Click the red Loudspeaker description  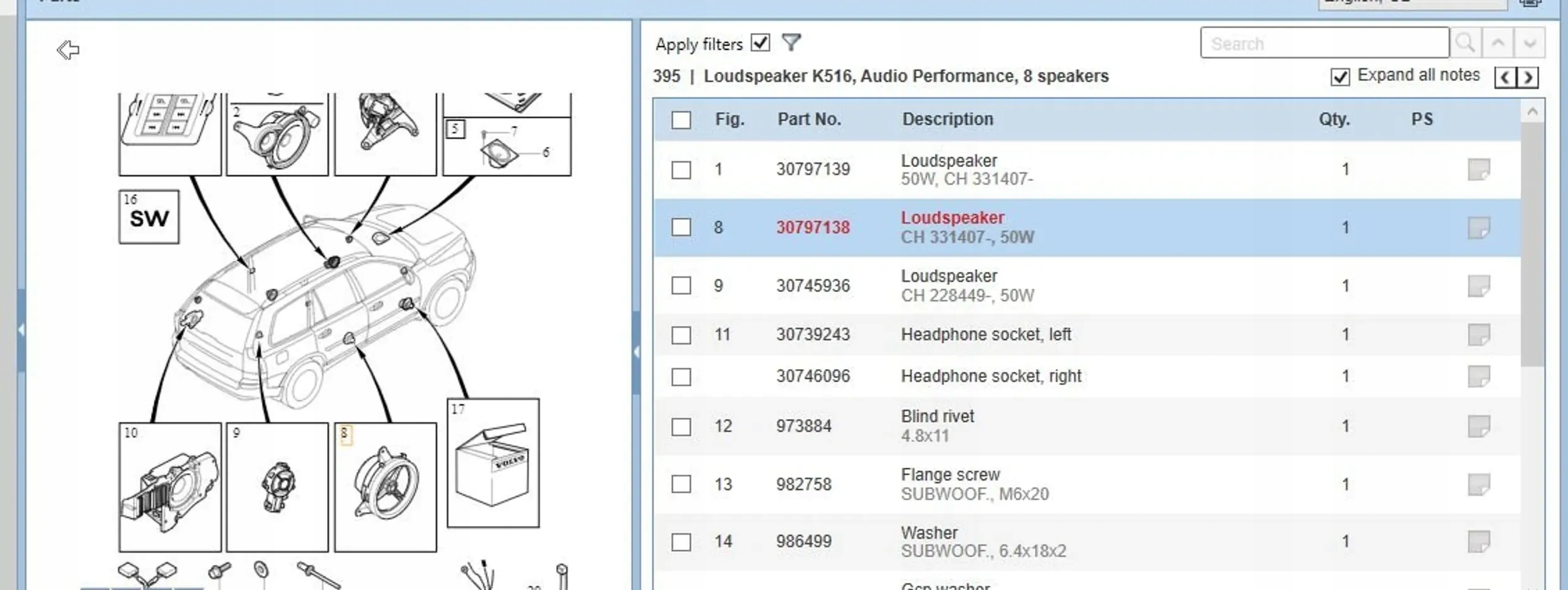[953, 218]
